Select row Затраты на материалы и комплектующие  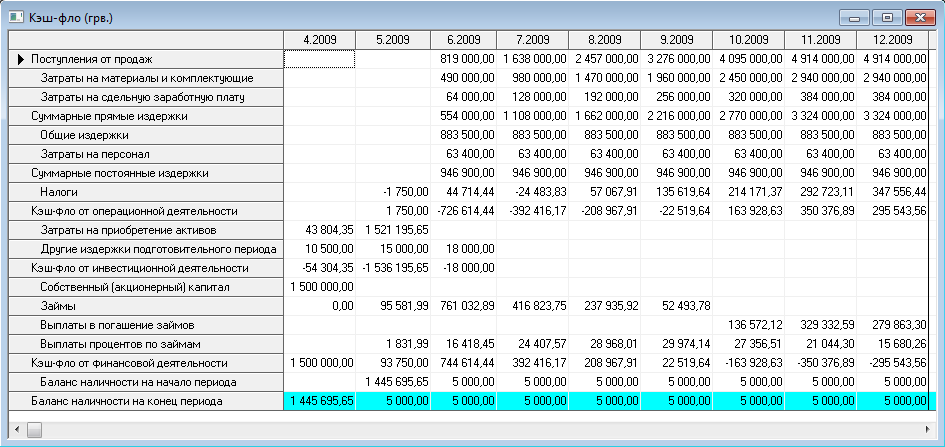click(x=146, y=78)
